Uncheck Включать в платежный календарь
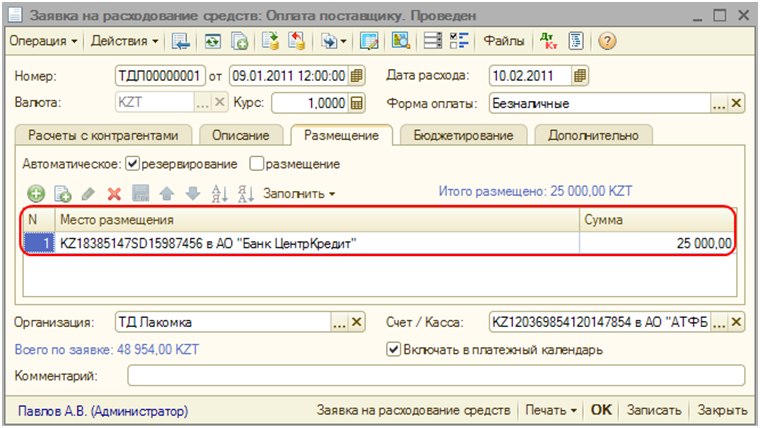This screenshot has height=428, width=760. [393, 349]
